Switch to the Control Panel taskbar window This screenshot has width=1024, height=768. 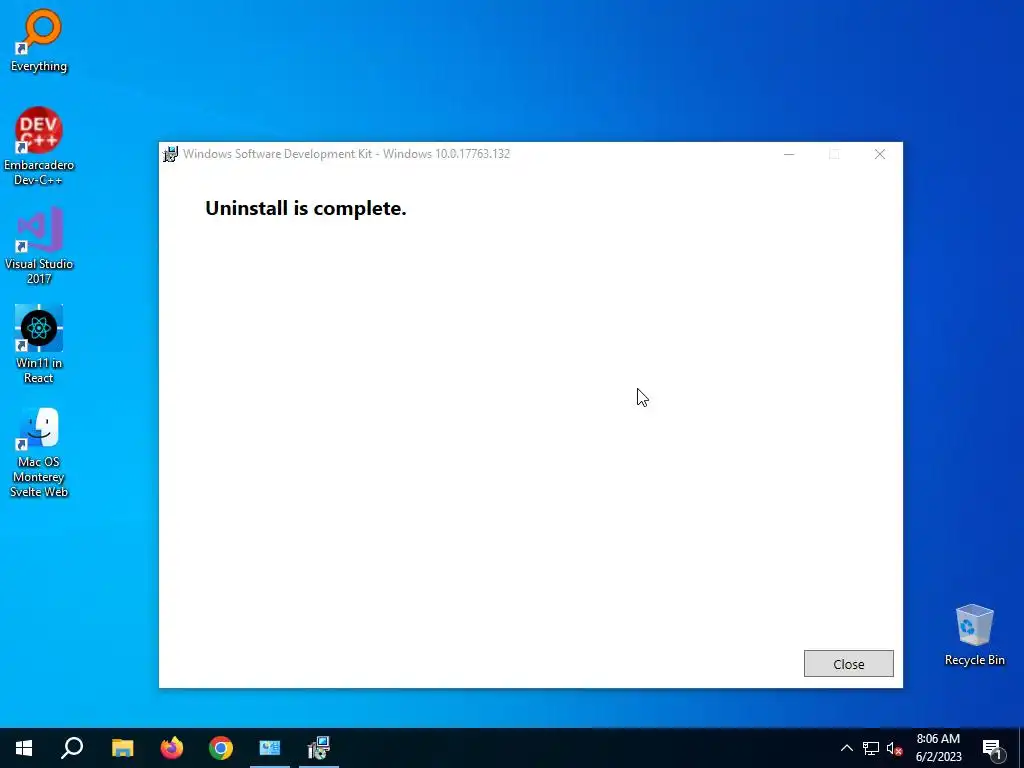click(270, 748)
